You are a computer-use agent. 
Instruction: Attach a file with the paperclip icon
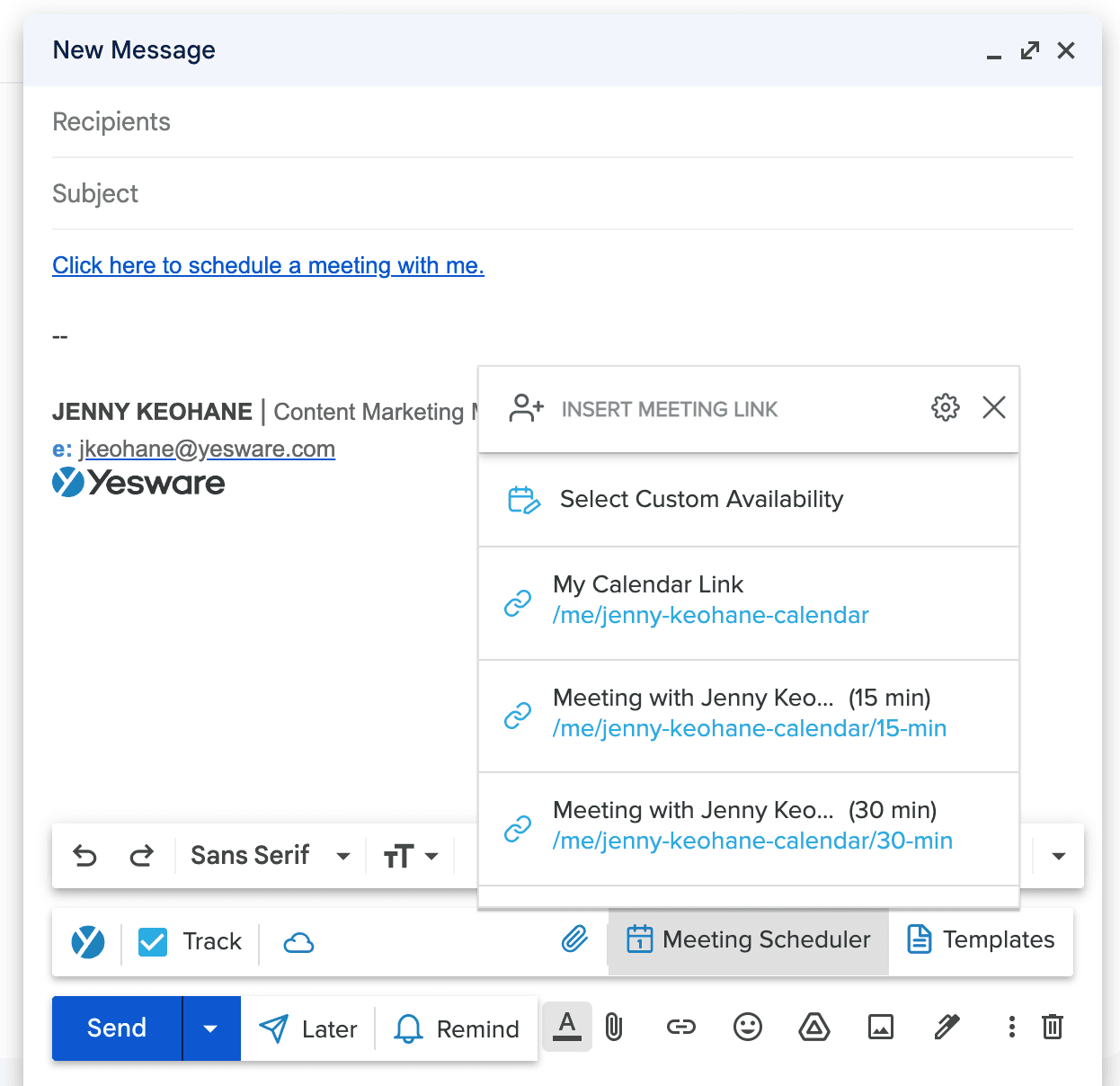pyautogui.click(x=614, y=1027)
